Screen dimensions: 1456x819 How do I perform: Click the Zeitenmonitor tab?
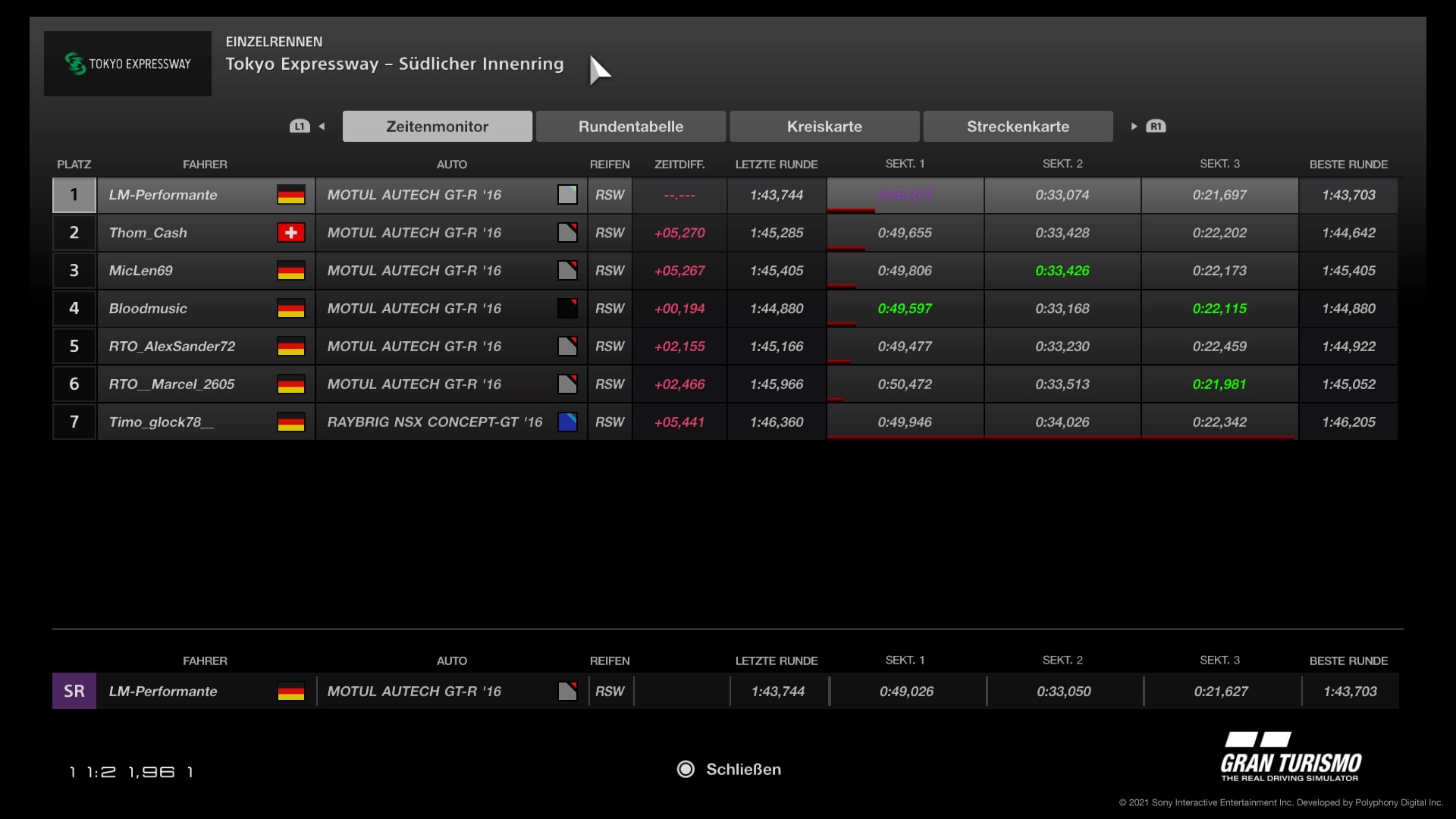[437, 127]
